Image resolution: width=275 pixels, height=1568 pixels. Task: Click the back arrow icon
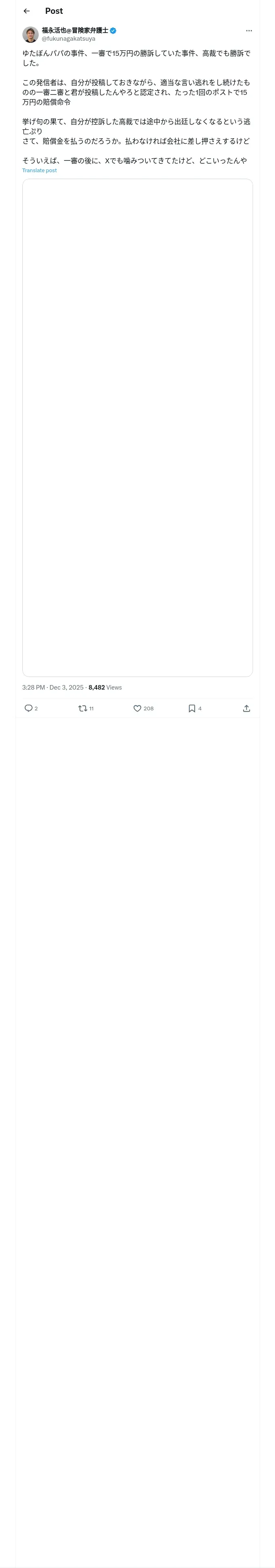tap(27, 11)
